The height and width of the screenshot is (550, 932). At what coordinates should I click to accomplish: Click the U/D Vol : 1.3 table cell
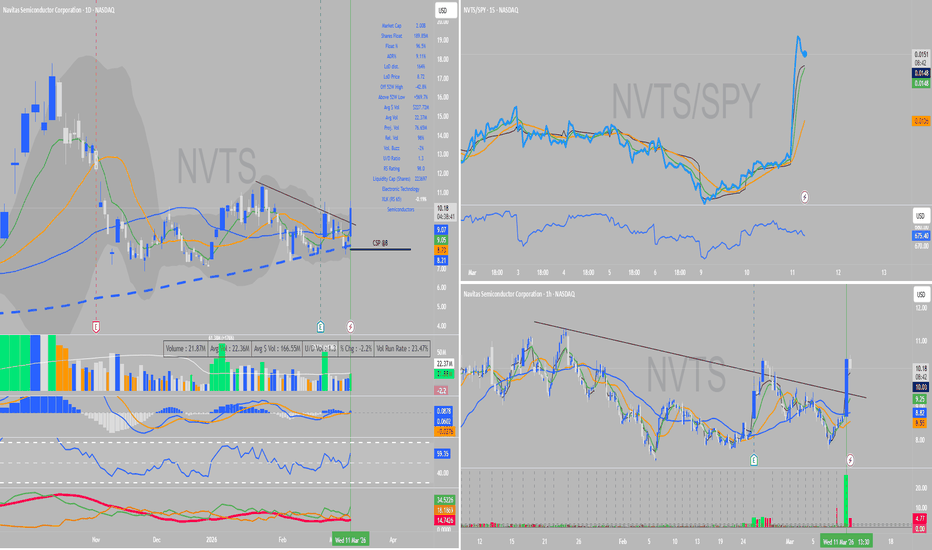click(320, 348)
